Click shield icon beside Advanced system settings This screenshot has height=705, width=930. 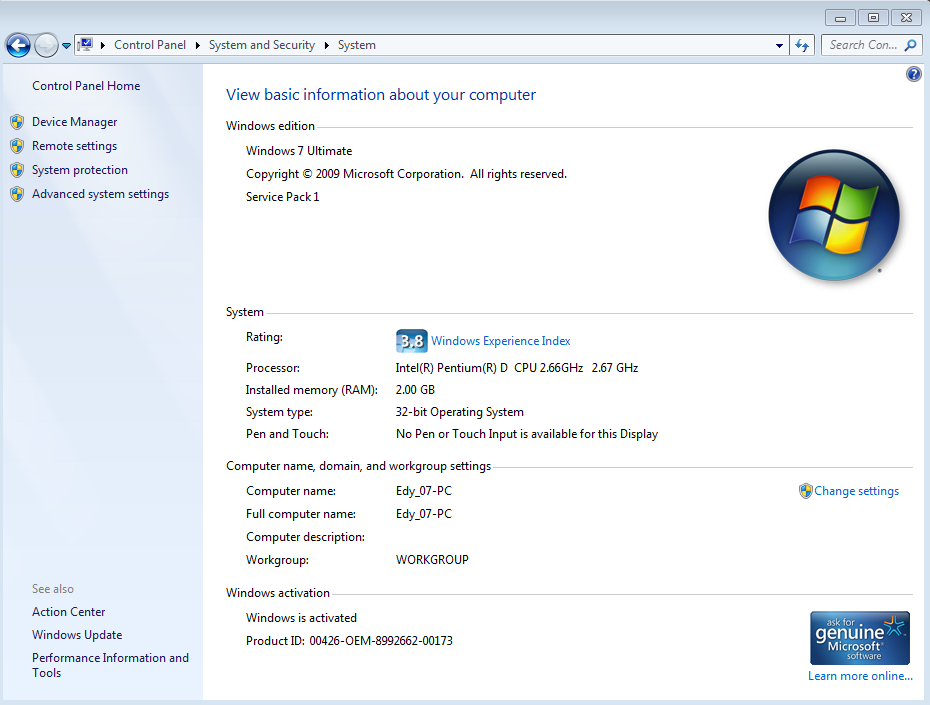17,194
